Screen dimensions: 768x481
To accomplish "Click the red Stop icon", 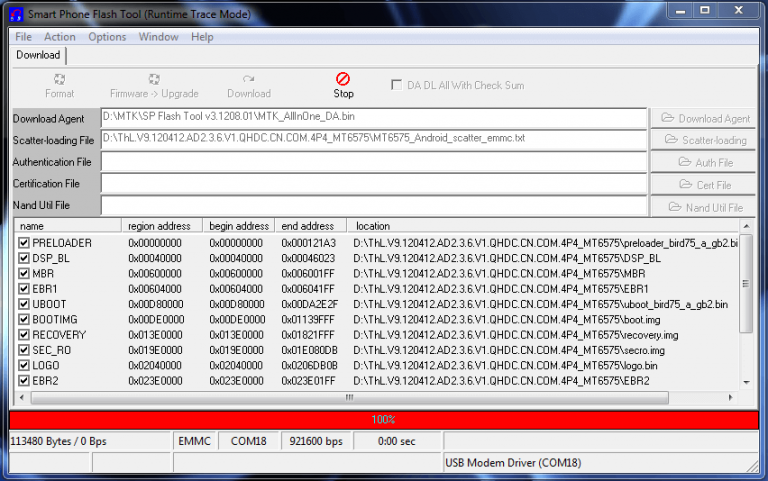I will pyautogui.click(x=343, y=79).
